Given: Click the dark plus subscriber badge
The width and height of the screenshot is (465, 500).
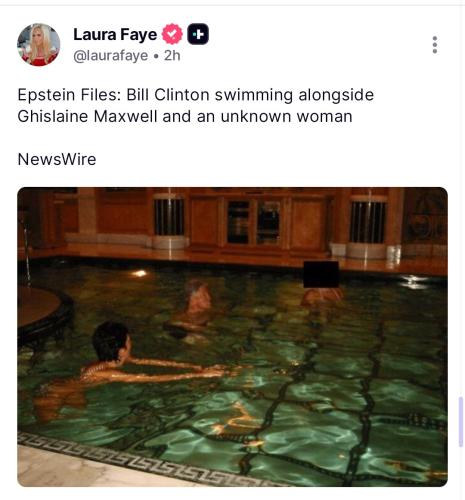Looking at the screenshot, I should pos(198,34).
